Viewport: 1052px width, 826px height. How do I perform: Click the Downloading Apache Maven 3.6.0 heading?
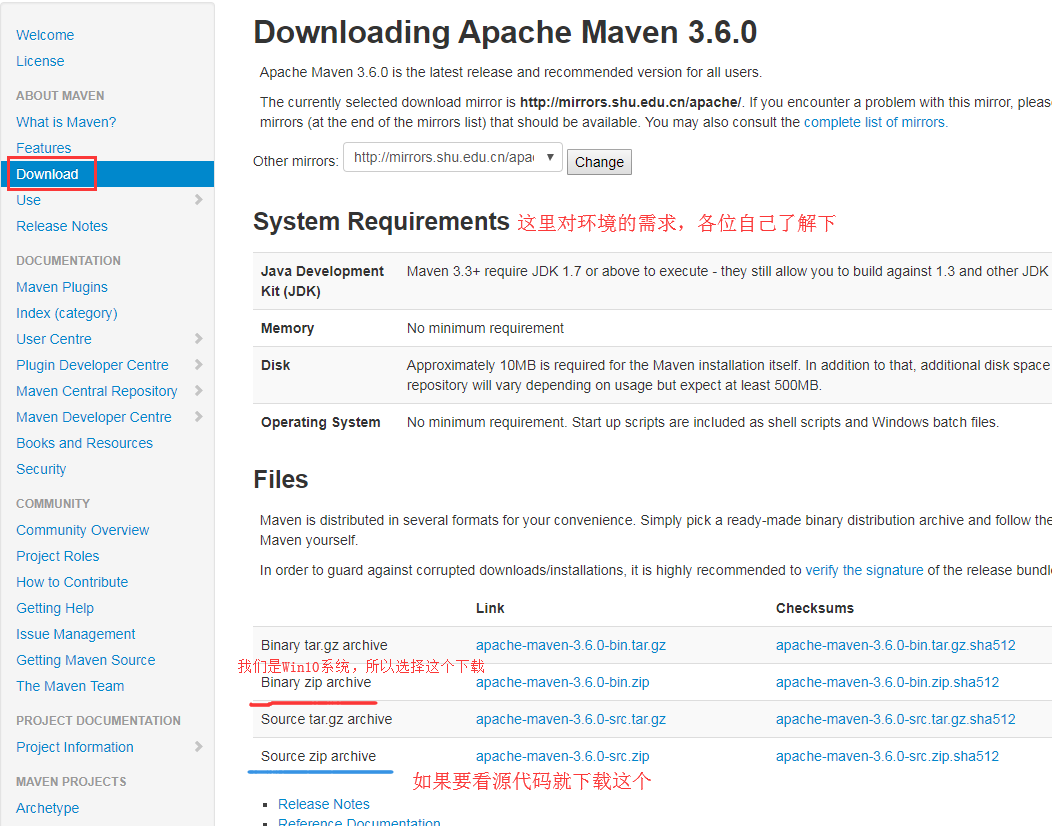tap(505, 32)
